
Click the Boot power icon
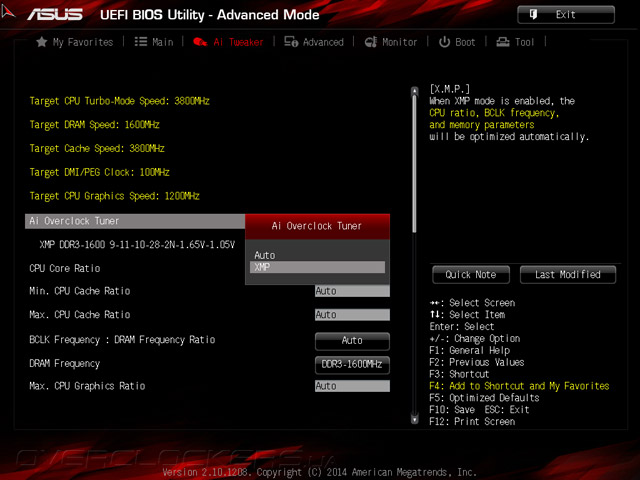444,42
